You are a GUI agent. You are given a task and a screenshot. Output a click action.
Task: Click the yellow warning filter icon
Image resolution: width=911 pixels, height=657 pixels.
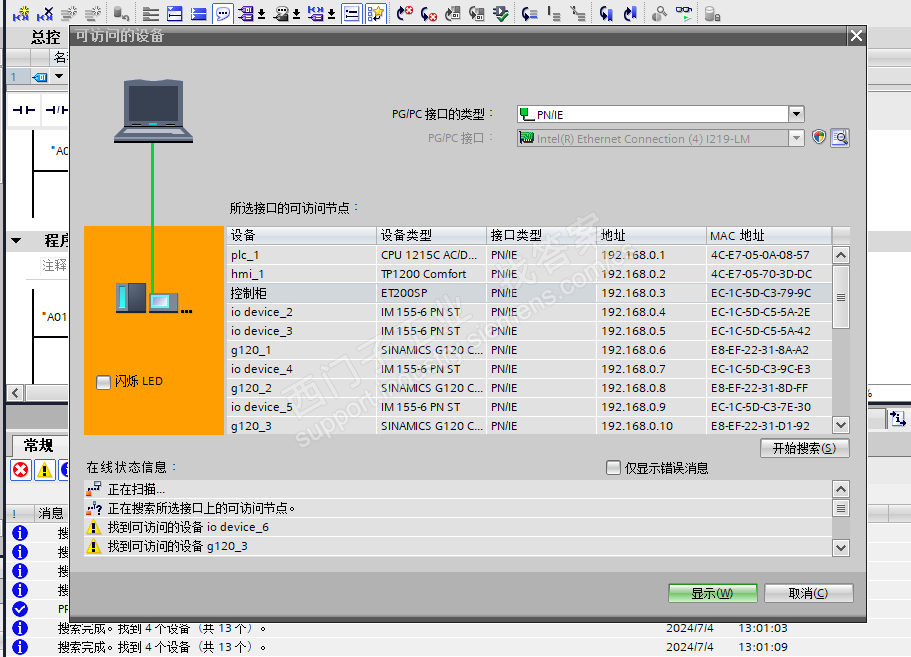pos(45,469)
